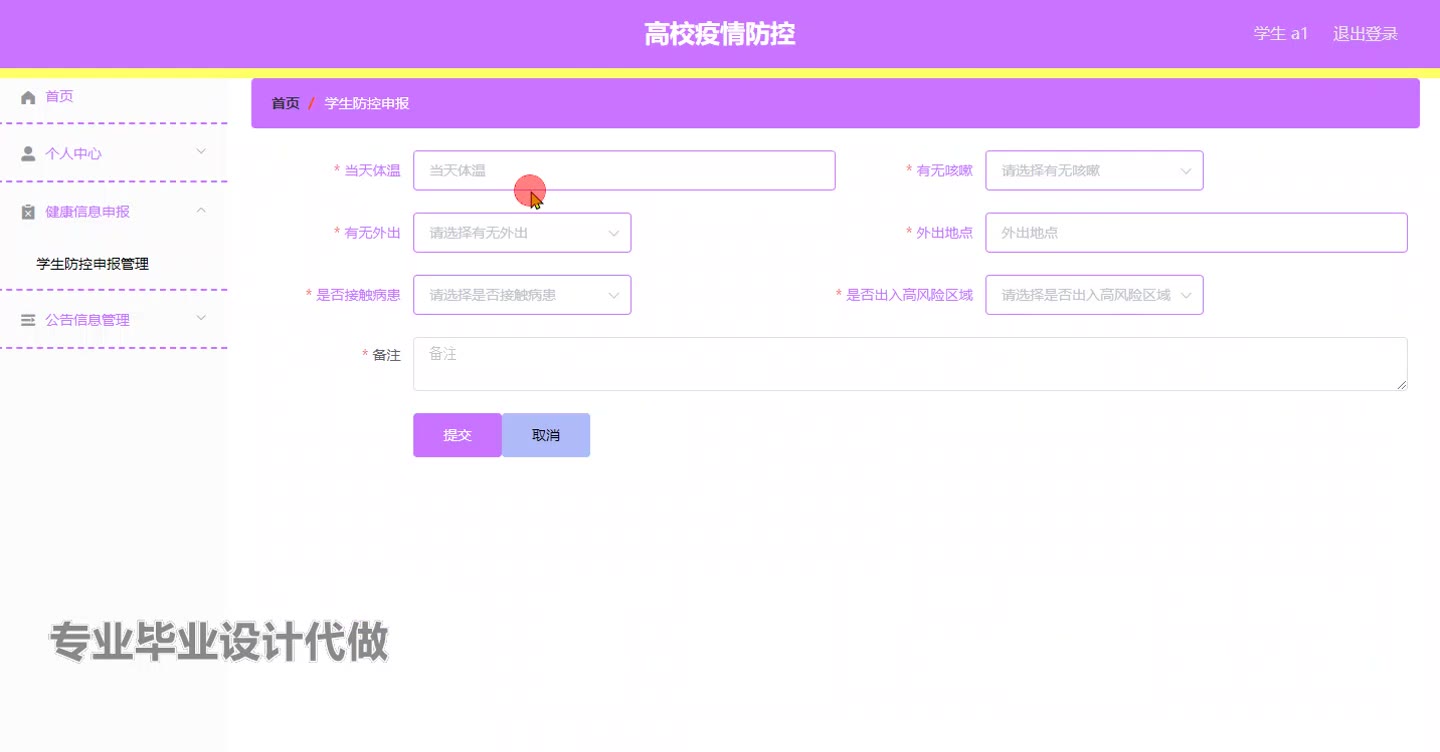
Task: Click the 高校疫情防控 header title
Action: pyautogui.click(x=720, y=34)
